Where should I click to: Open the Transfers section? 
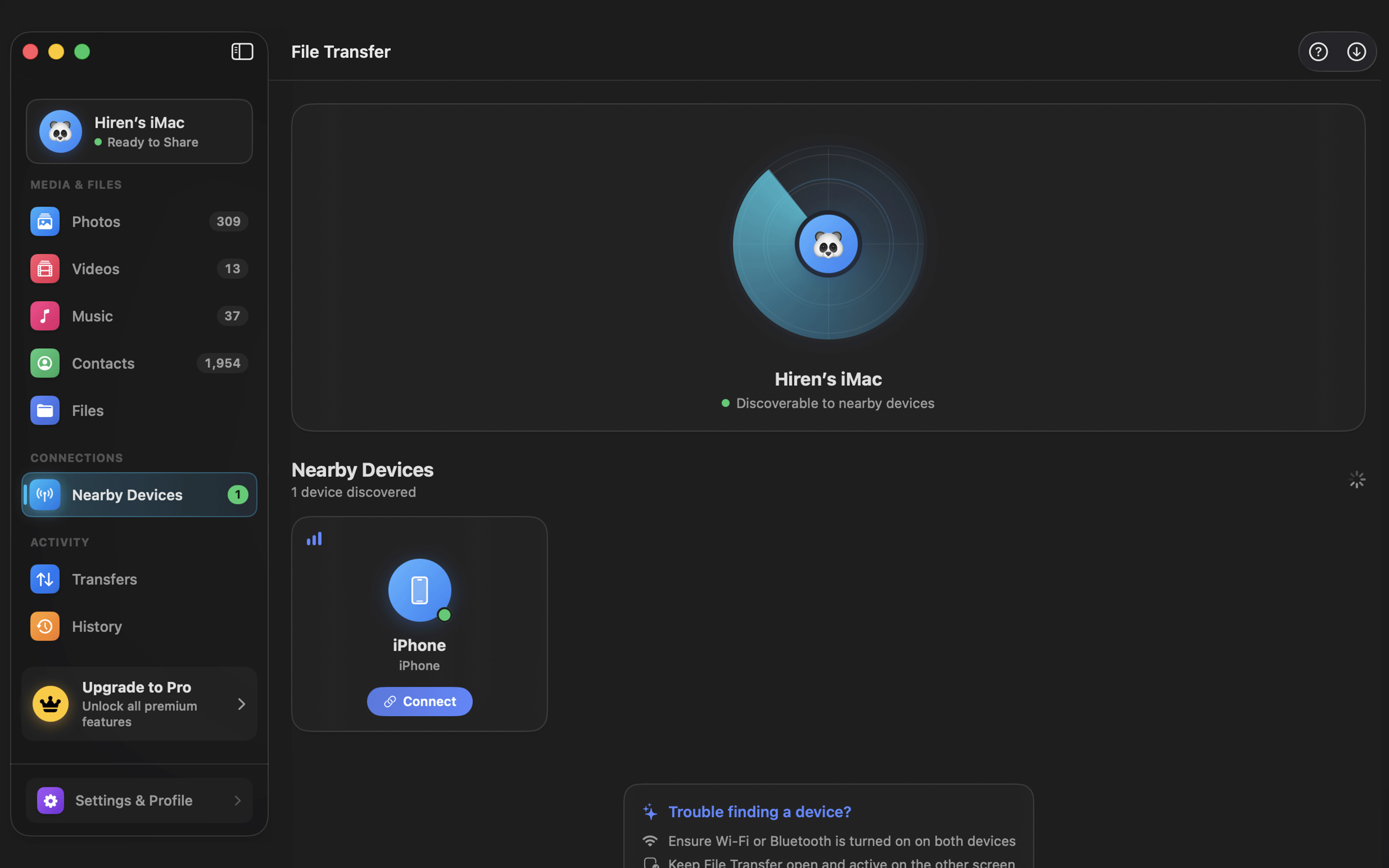[x=139, y=579]
